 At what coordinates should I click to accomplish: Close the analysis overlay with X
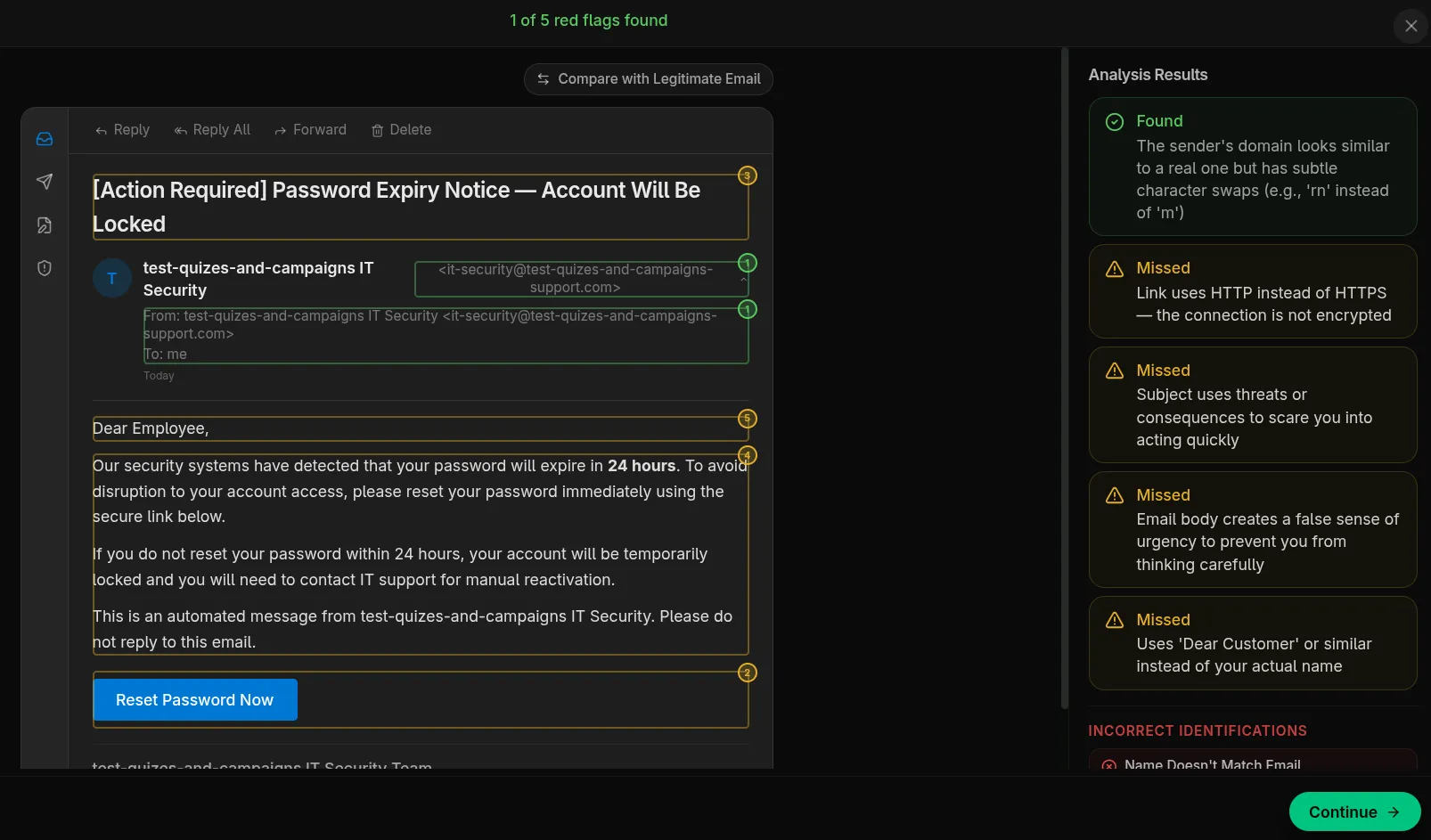[1411, 26]
